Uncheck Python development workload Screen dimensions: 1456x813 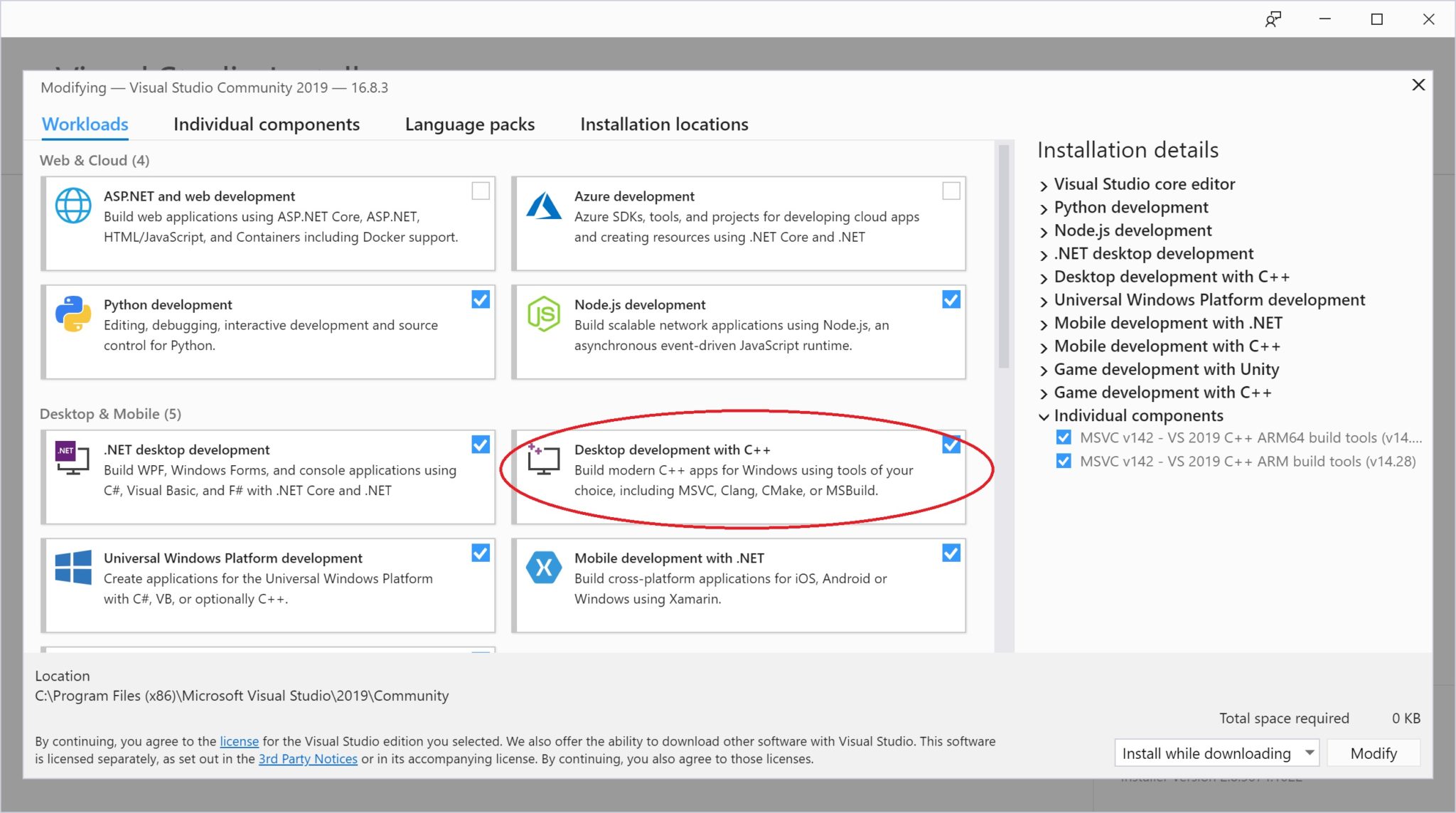(x=481, y=299)
